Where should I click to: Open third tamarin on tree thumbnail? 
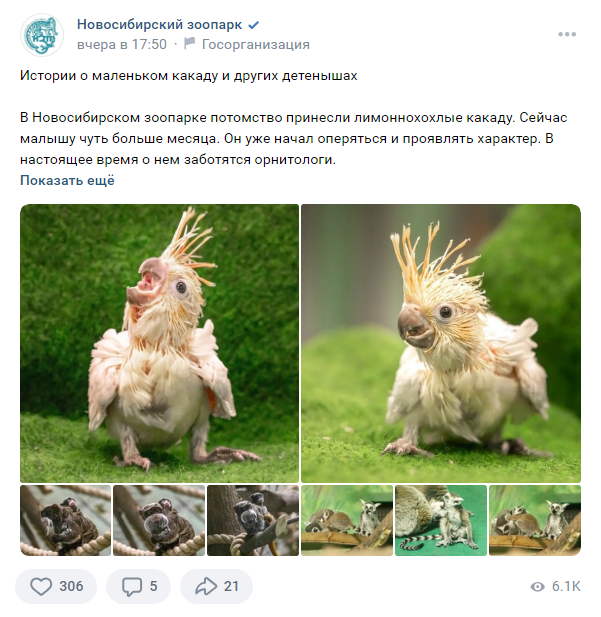point(253,520)
